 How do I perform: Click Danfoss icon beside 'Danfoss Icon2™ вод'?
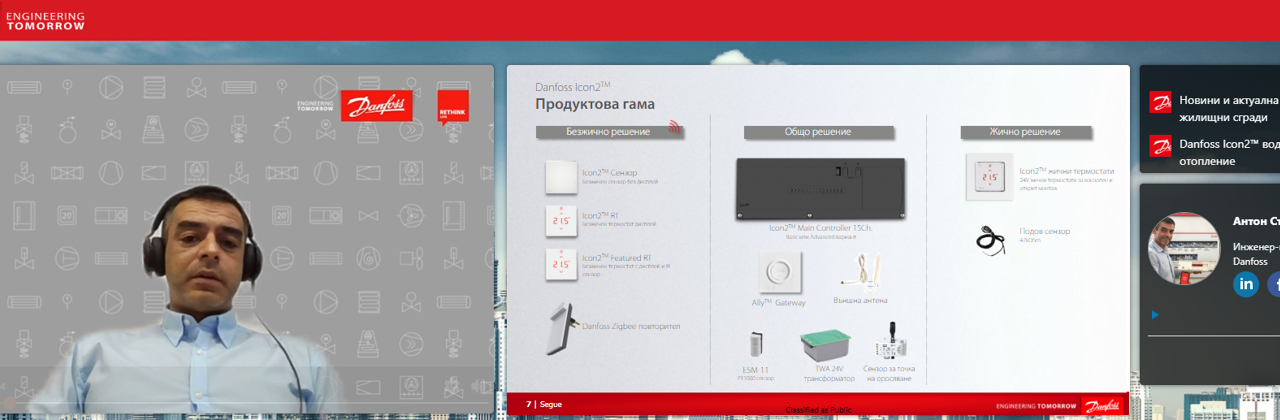(x=1160, y=145)
